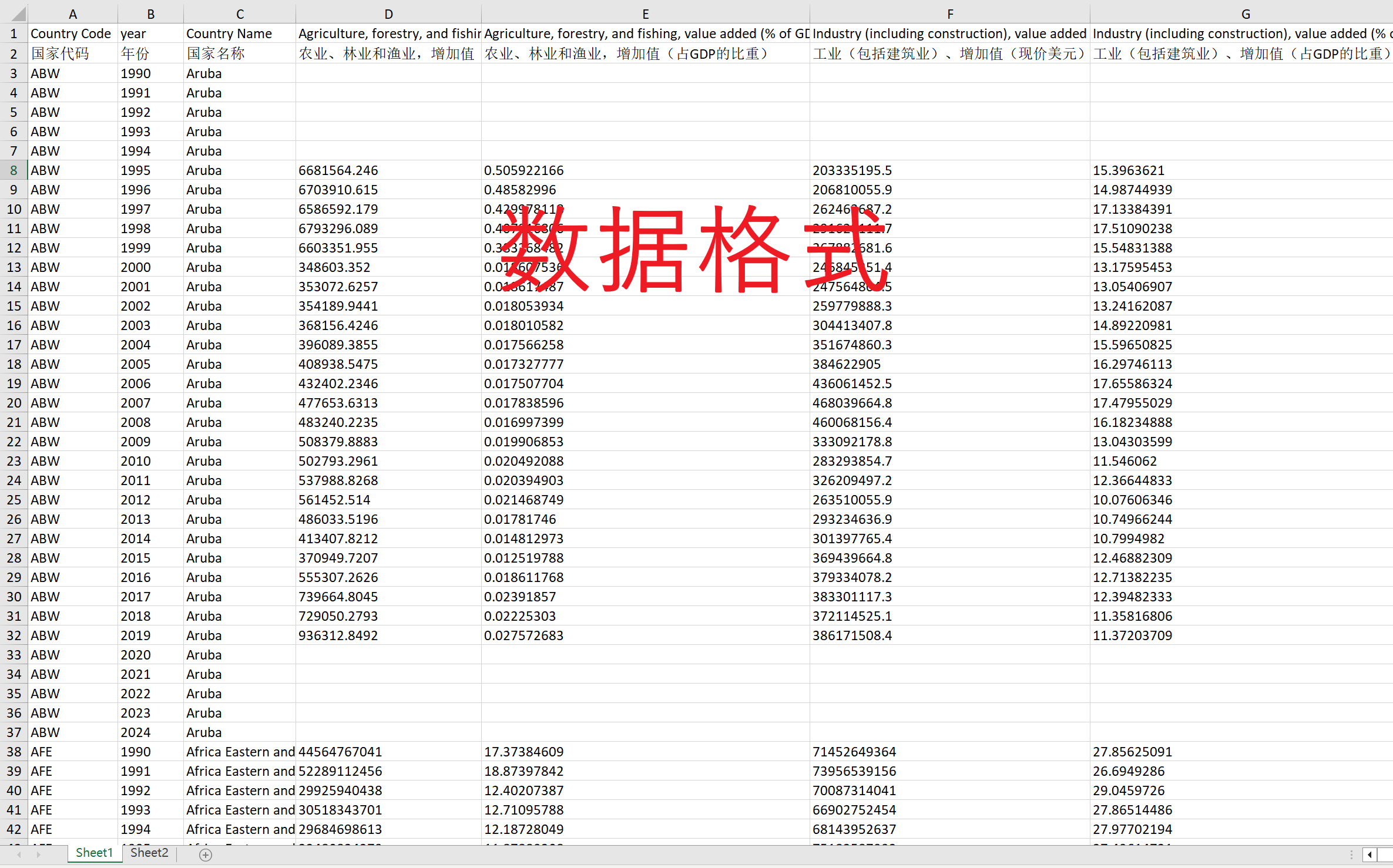Screen dimensions: 1393x868
Task: Select column B header
Action: tap(150, 14)
